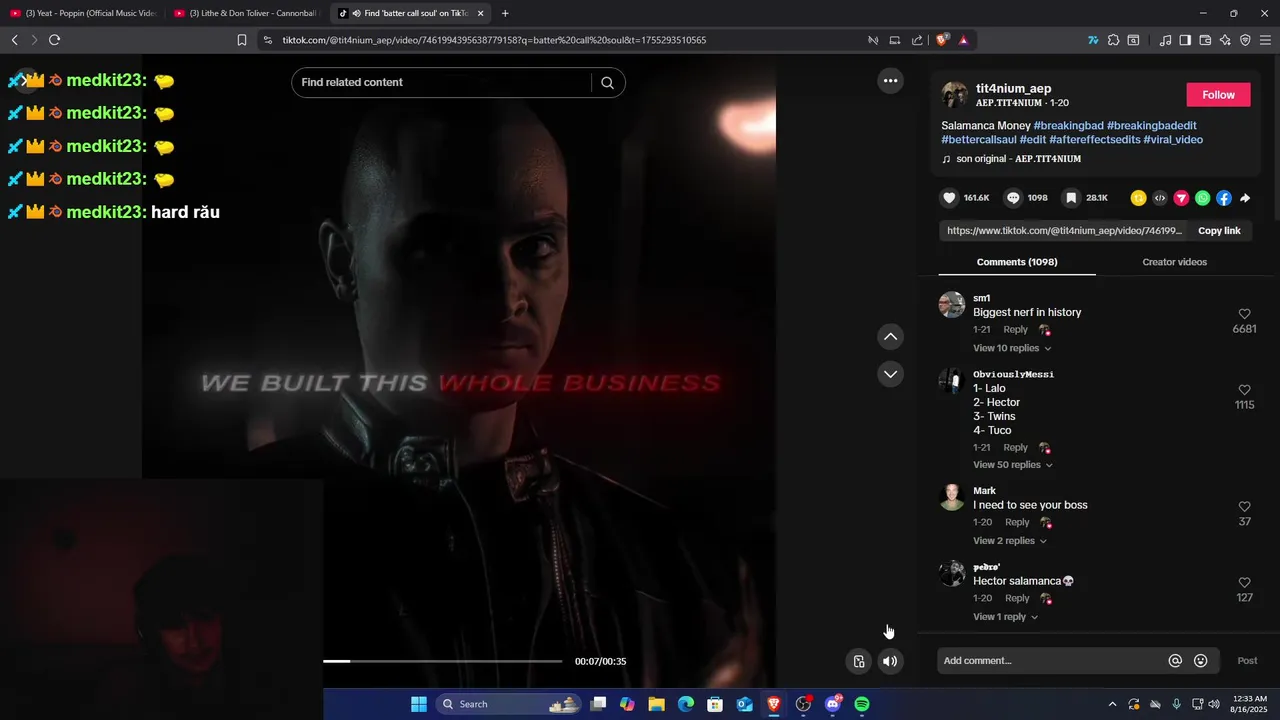1280x720 pixels.
Task: Like Mark's comment with 37 likes
Action: tap(1245, 507)
